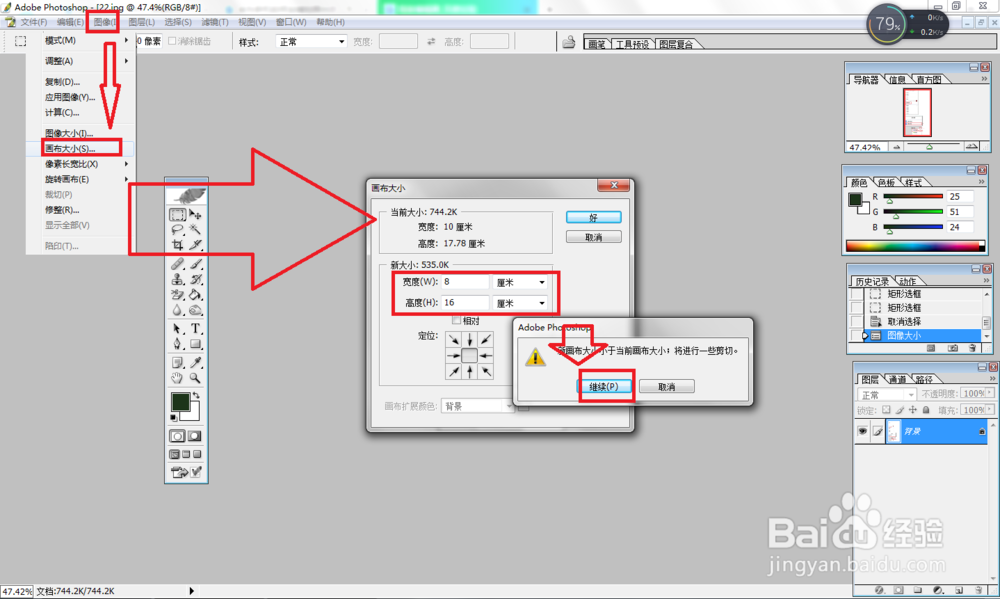Set history brush source for 取消选择 state

[x=857, y=321]
